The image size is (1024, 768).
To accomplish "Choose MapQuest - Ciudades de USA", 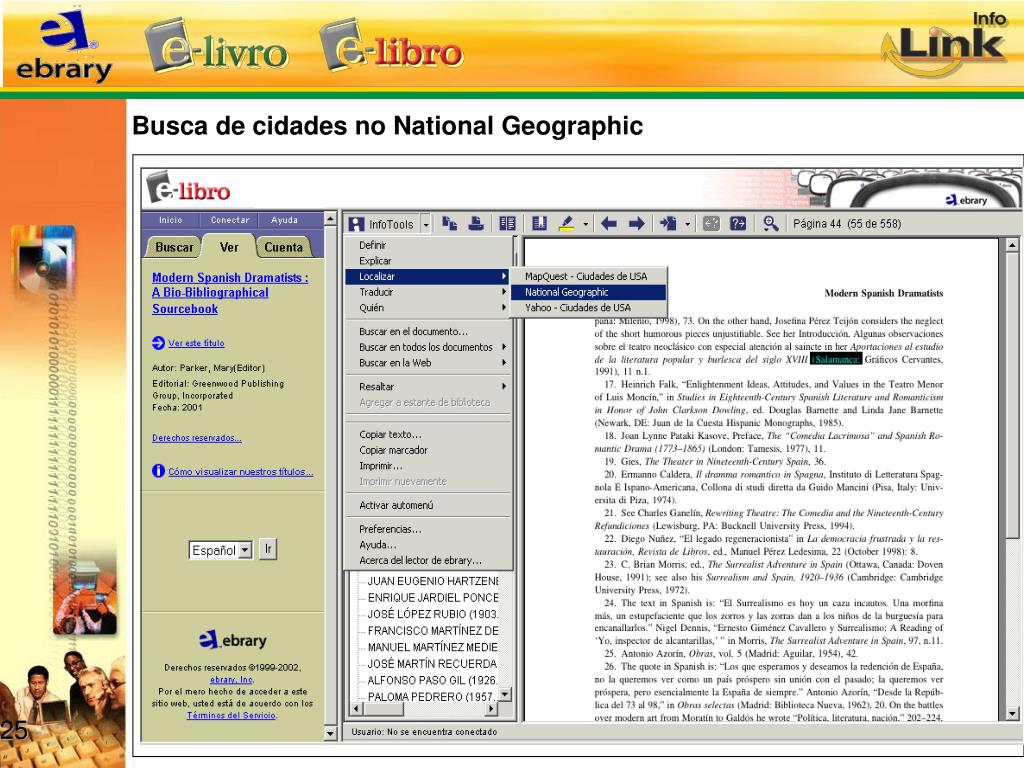I will [587, 276].
